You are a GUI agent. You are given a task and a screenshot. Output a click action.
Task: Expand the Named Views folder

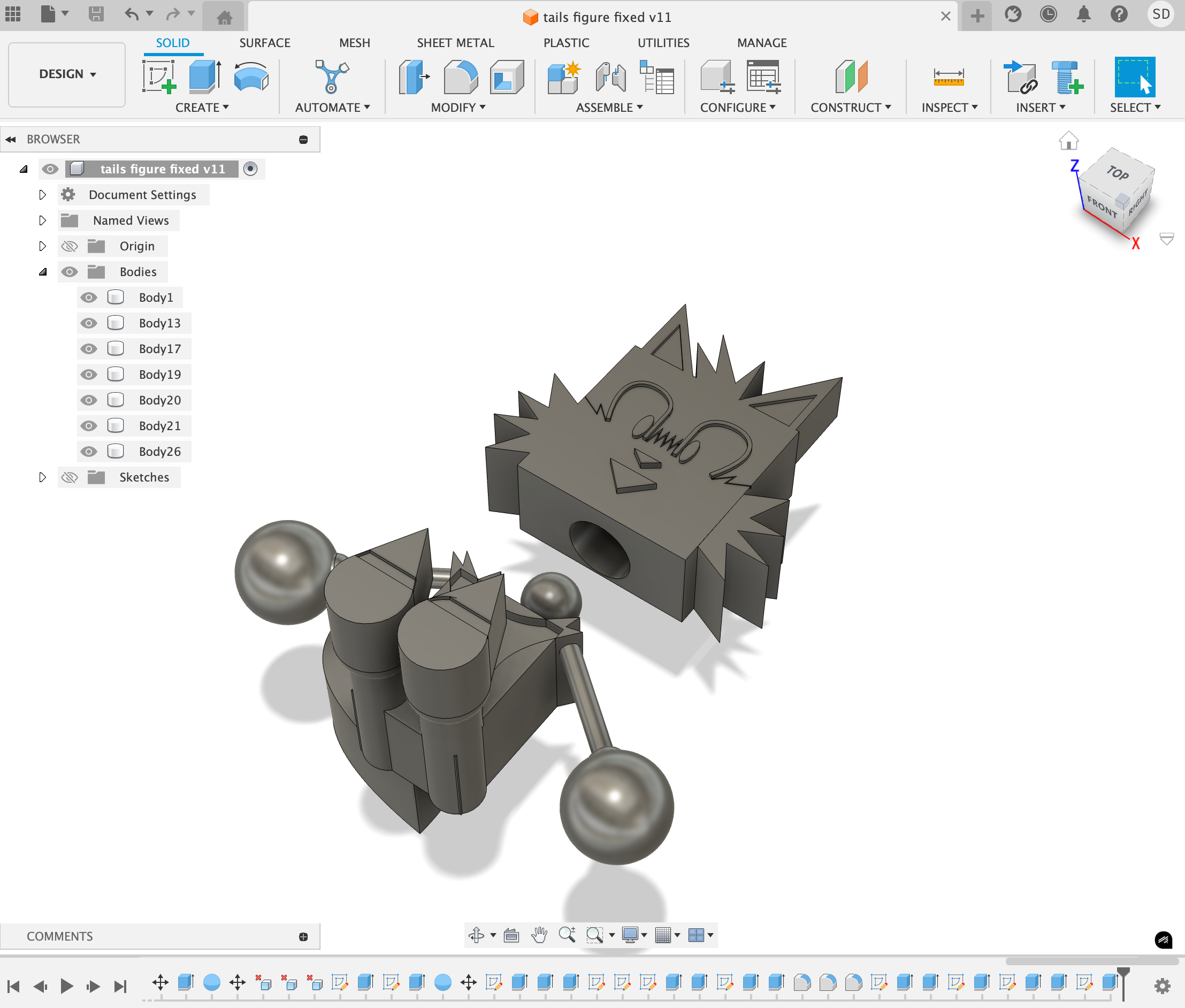[42, 220]
